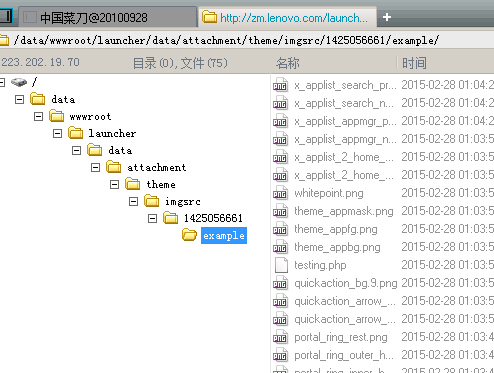Click timestamp of testing.php row

tap(448, 265)
